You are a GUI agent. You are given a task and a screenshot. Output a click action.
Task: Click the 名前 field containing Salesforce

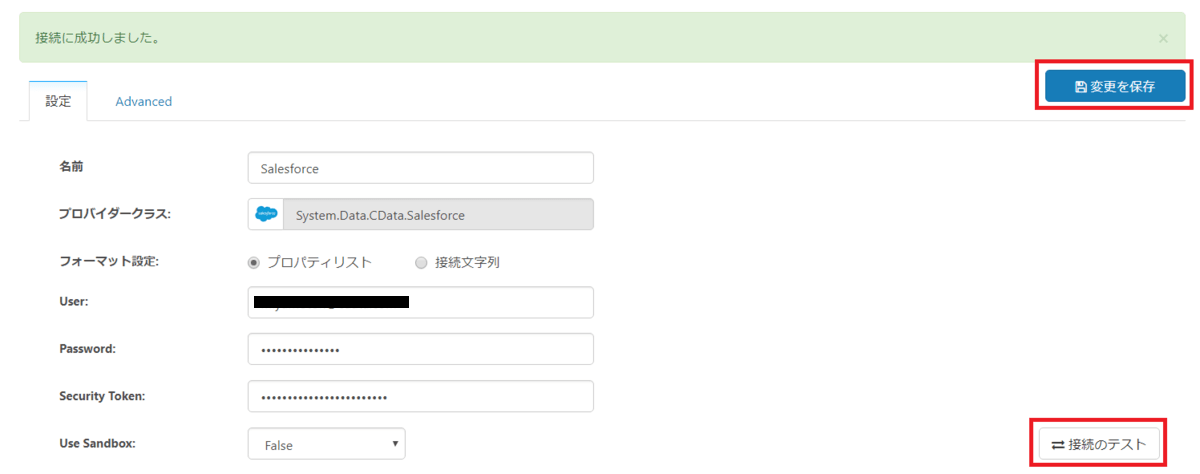(x=420, y=168)
